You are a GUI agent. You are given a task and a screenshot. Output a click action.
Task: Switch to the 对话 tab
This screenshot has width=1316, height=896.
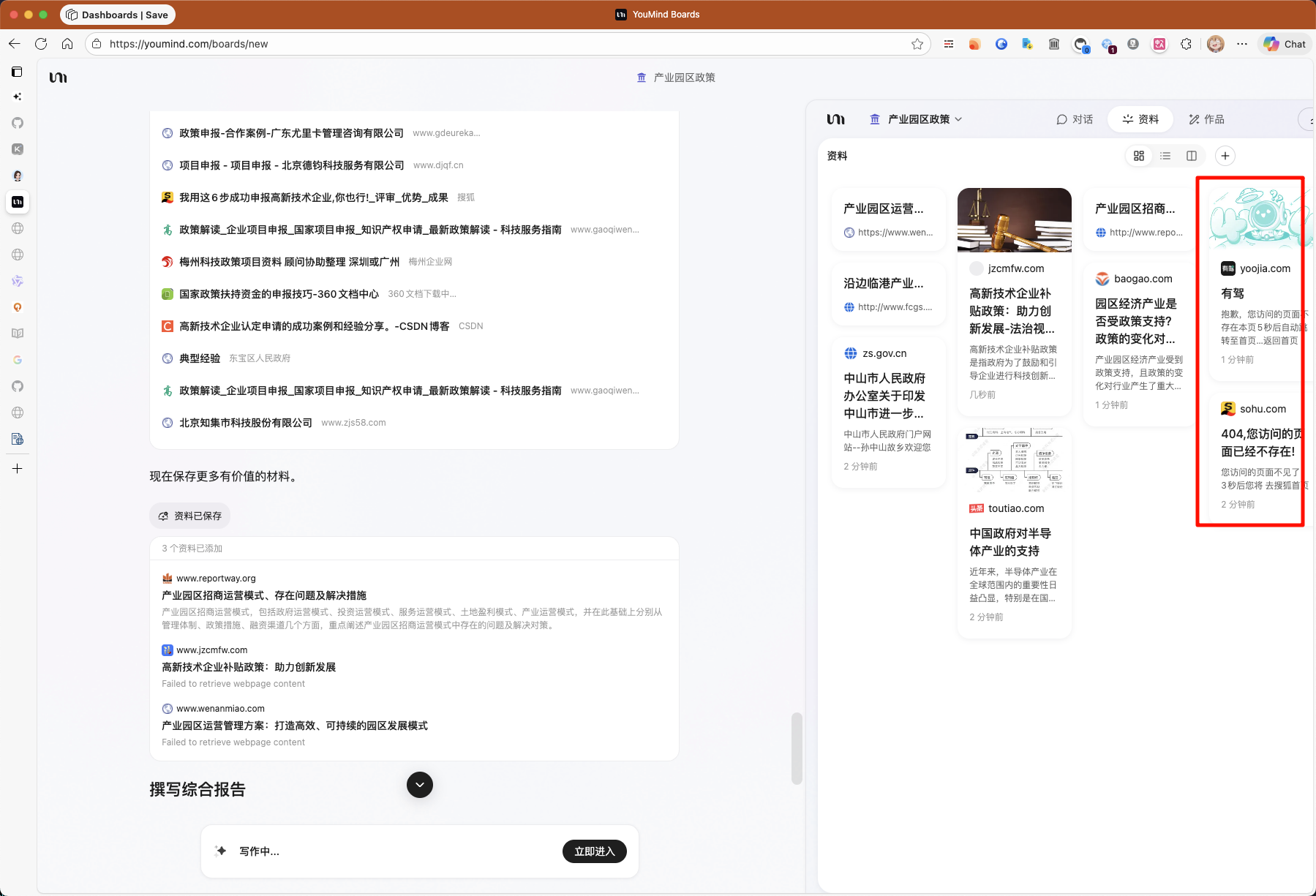(x=1075, y=119)
